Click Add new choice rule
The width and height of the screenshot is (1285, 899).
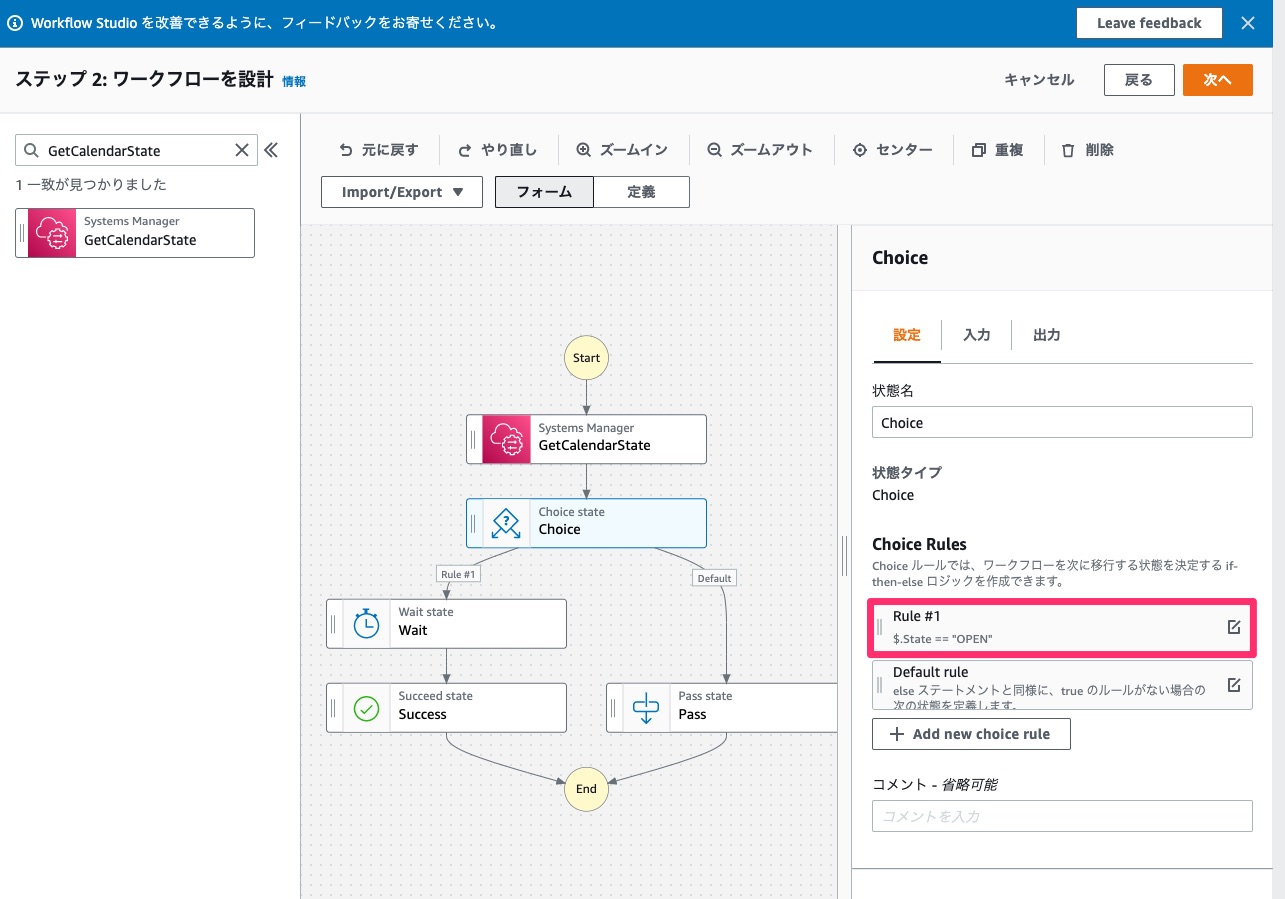click(x=971, y=733)
